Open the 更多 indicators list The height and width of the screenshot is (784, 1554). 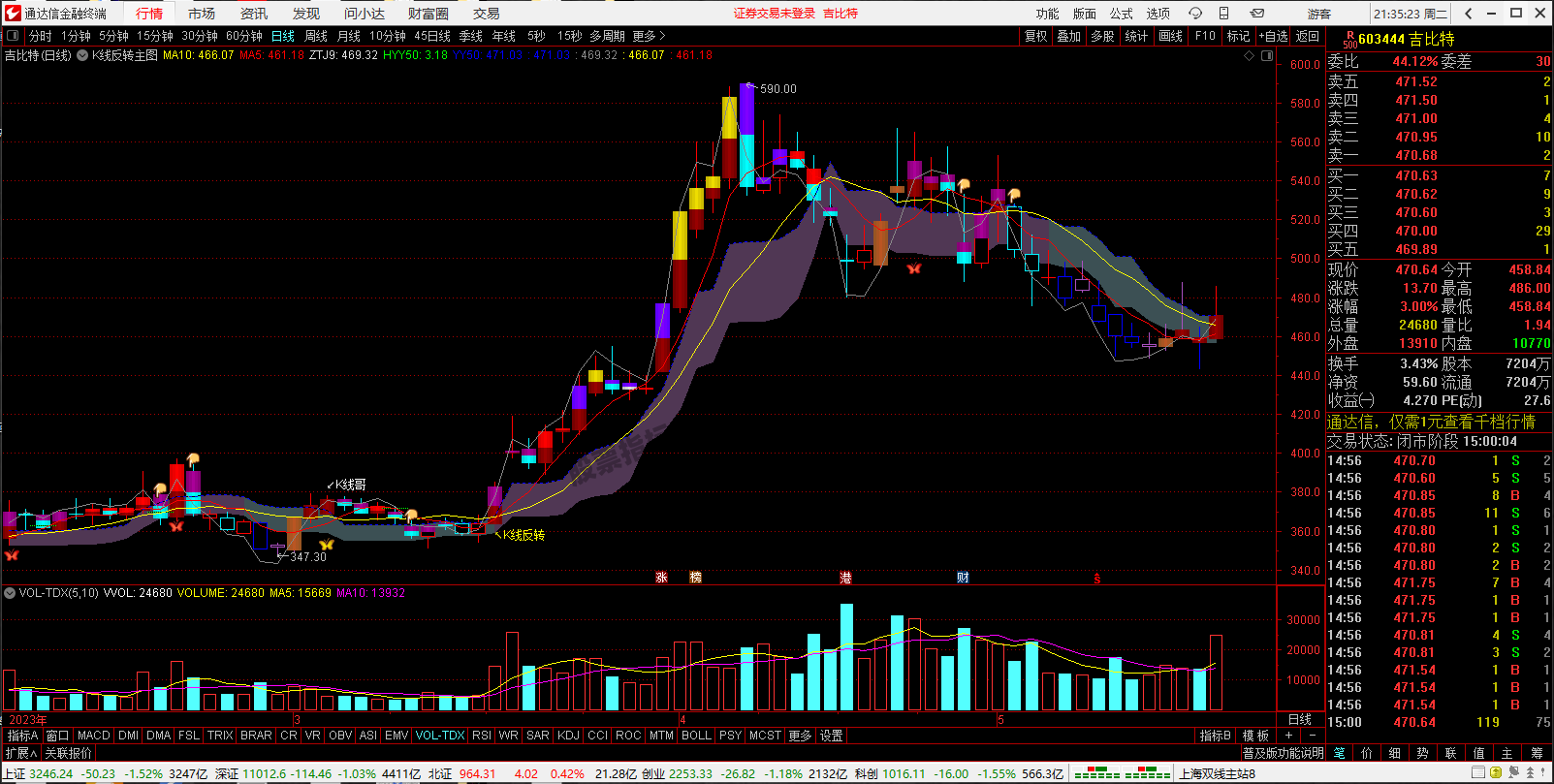coord(800,736)
